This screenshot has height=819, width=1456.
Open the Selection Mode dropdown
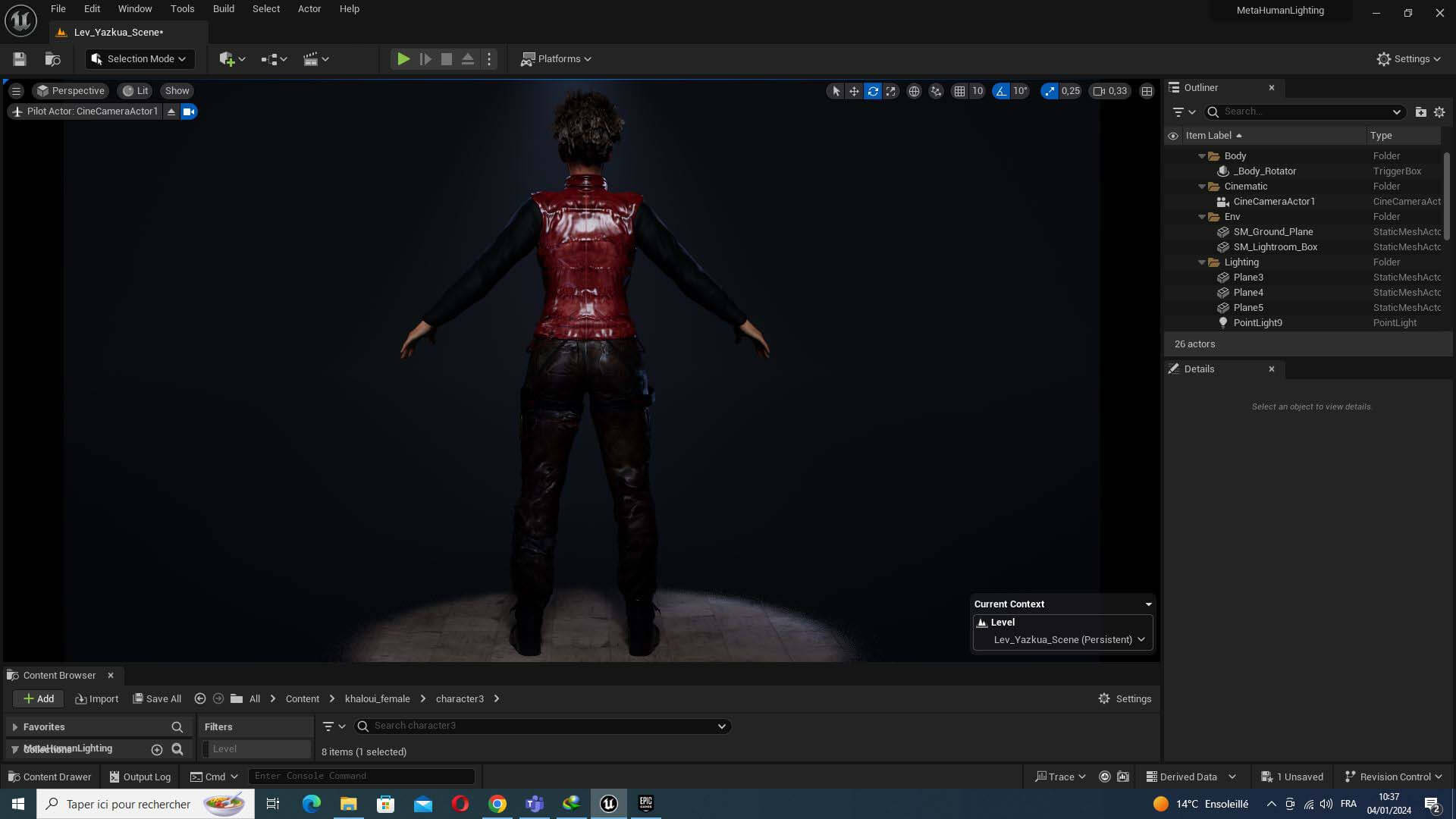[140, 59]
